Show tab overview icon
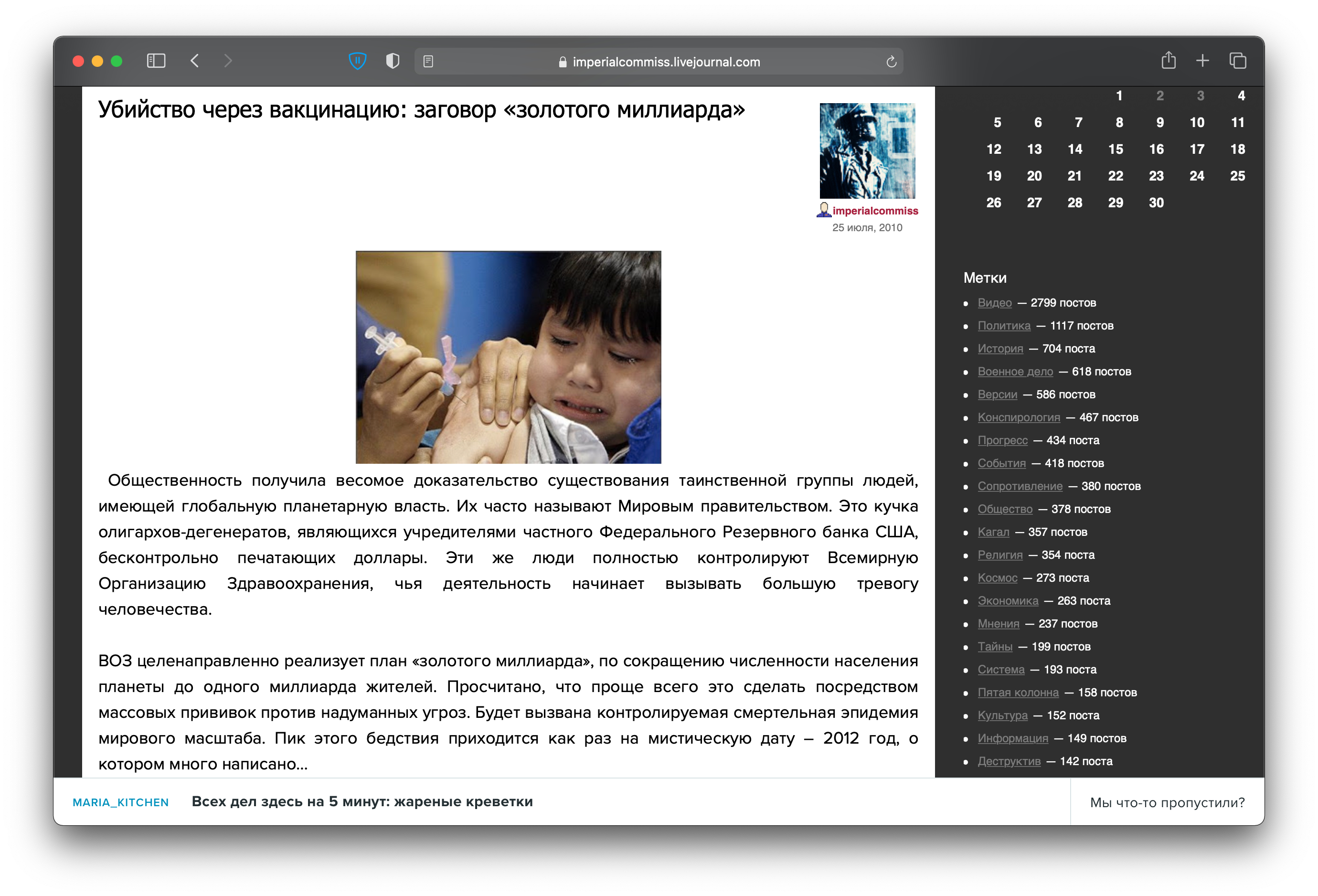1318x896 pixels. click(1237, 61)
